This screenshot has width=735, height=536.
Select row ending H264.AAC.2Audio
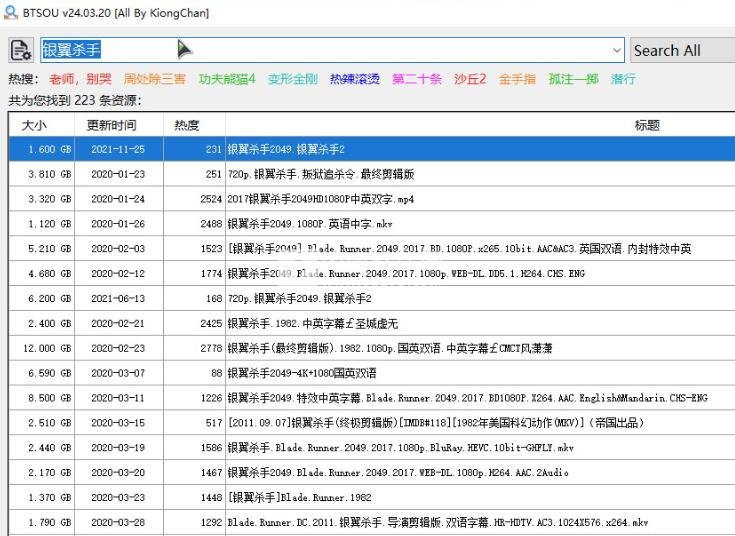[372, 472]
